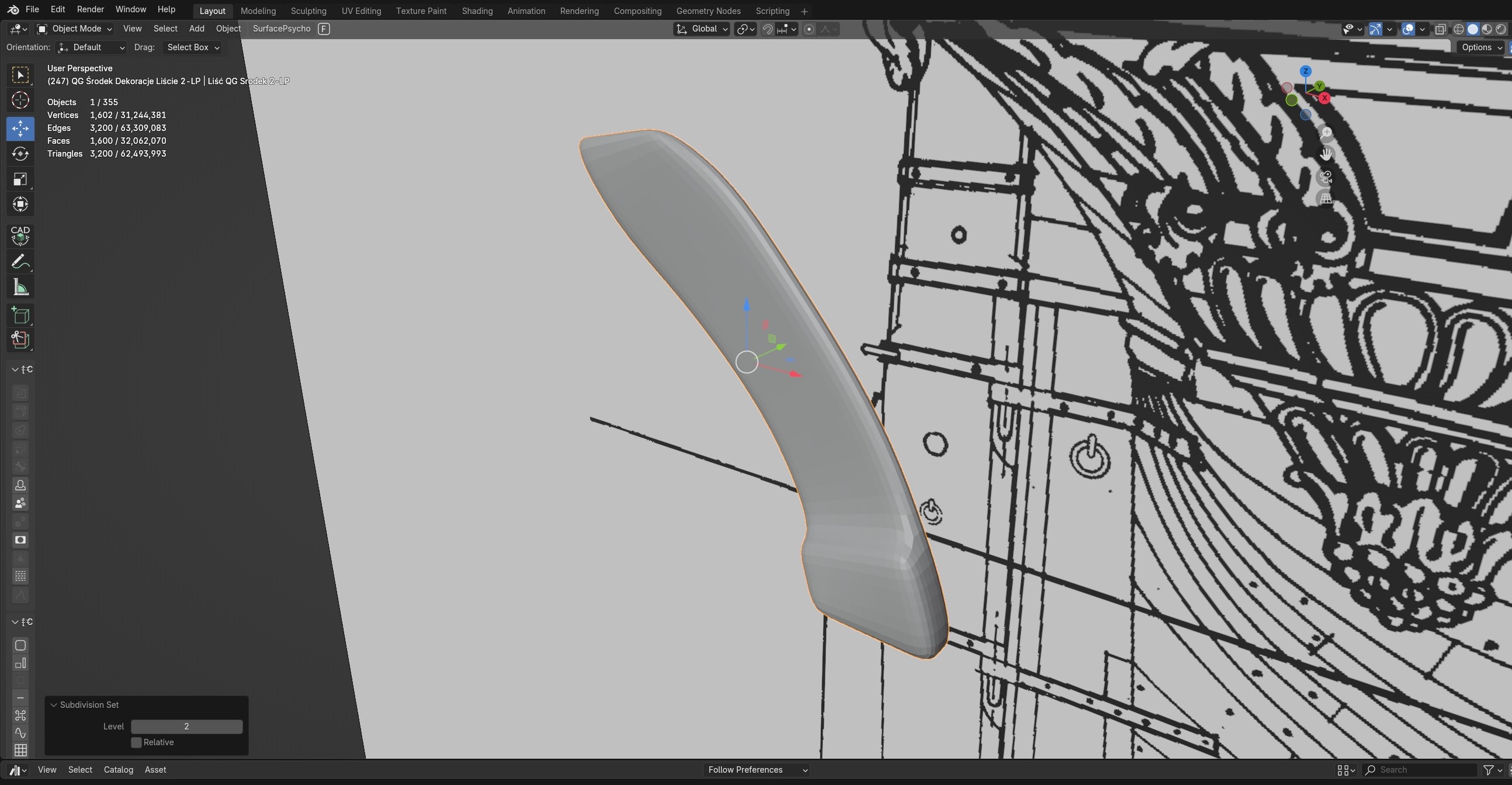Click the SurfacePsycho menu button
The width and height of the screenshot is (1512, 785).
pos(281,29)
